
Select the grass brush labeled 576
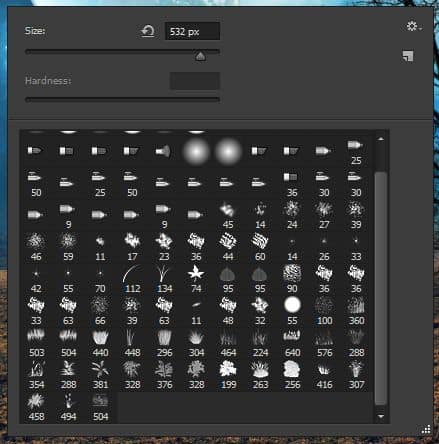(x=324, y=343)
